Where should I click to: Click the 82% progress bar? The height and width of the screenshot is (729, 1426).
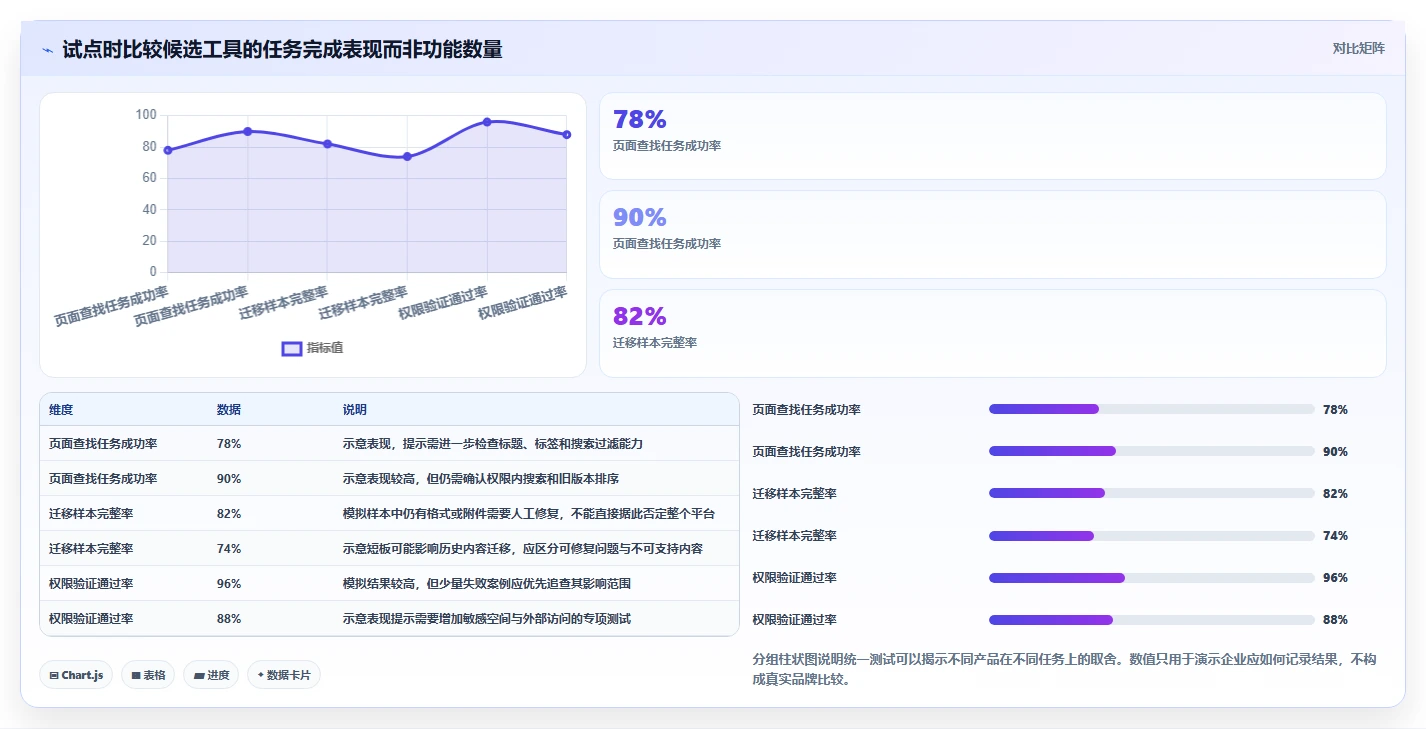pyautogui.click(x=1151, y=493)
